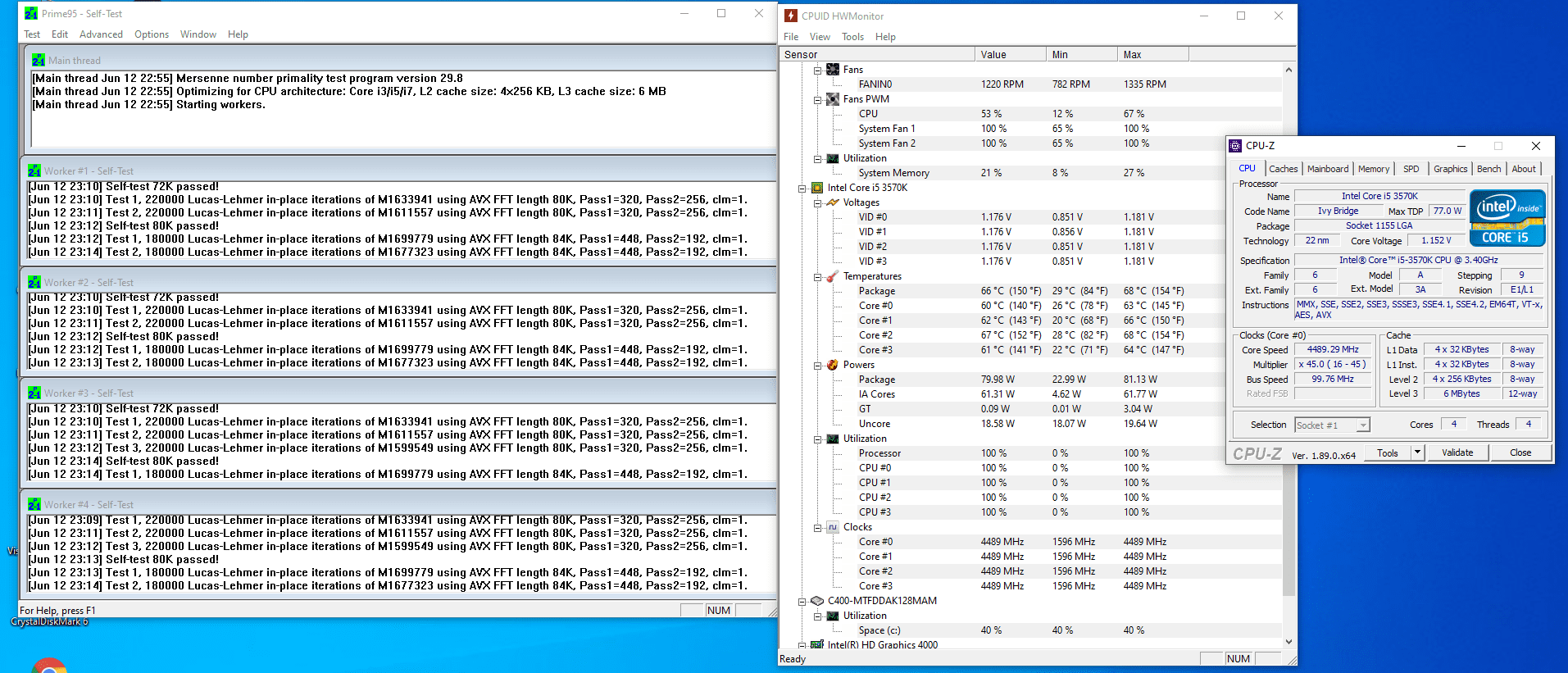This screenshot has width=1568, height=673.
Task: Click the Validate button in CPU-Z
Action: coord(1457,452)
